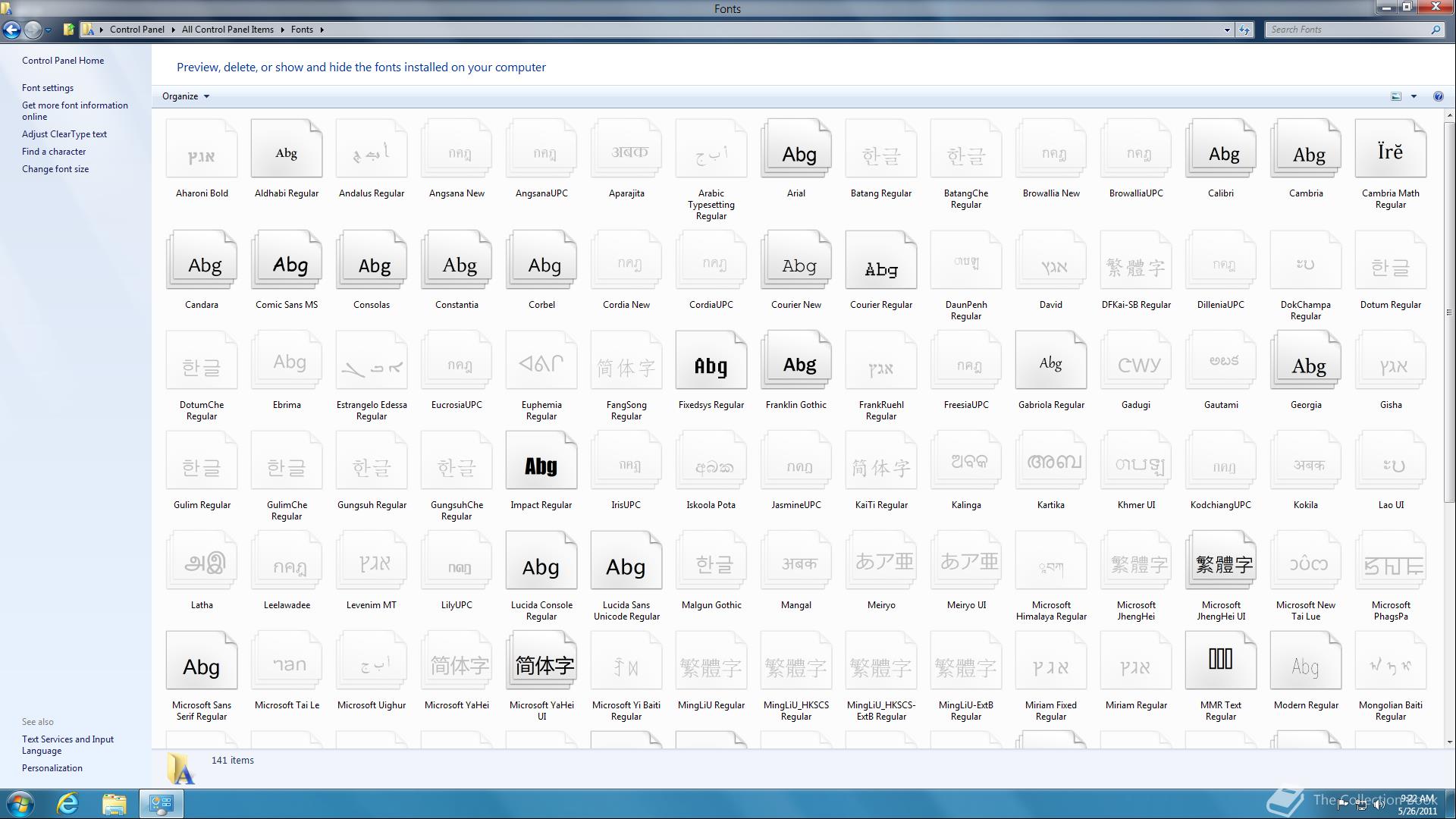Select the Georgia font icon
This screenshot has height=819, width=1456.
(x=1306, y=361)
